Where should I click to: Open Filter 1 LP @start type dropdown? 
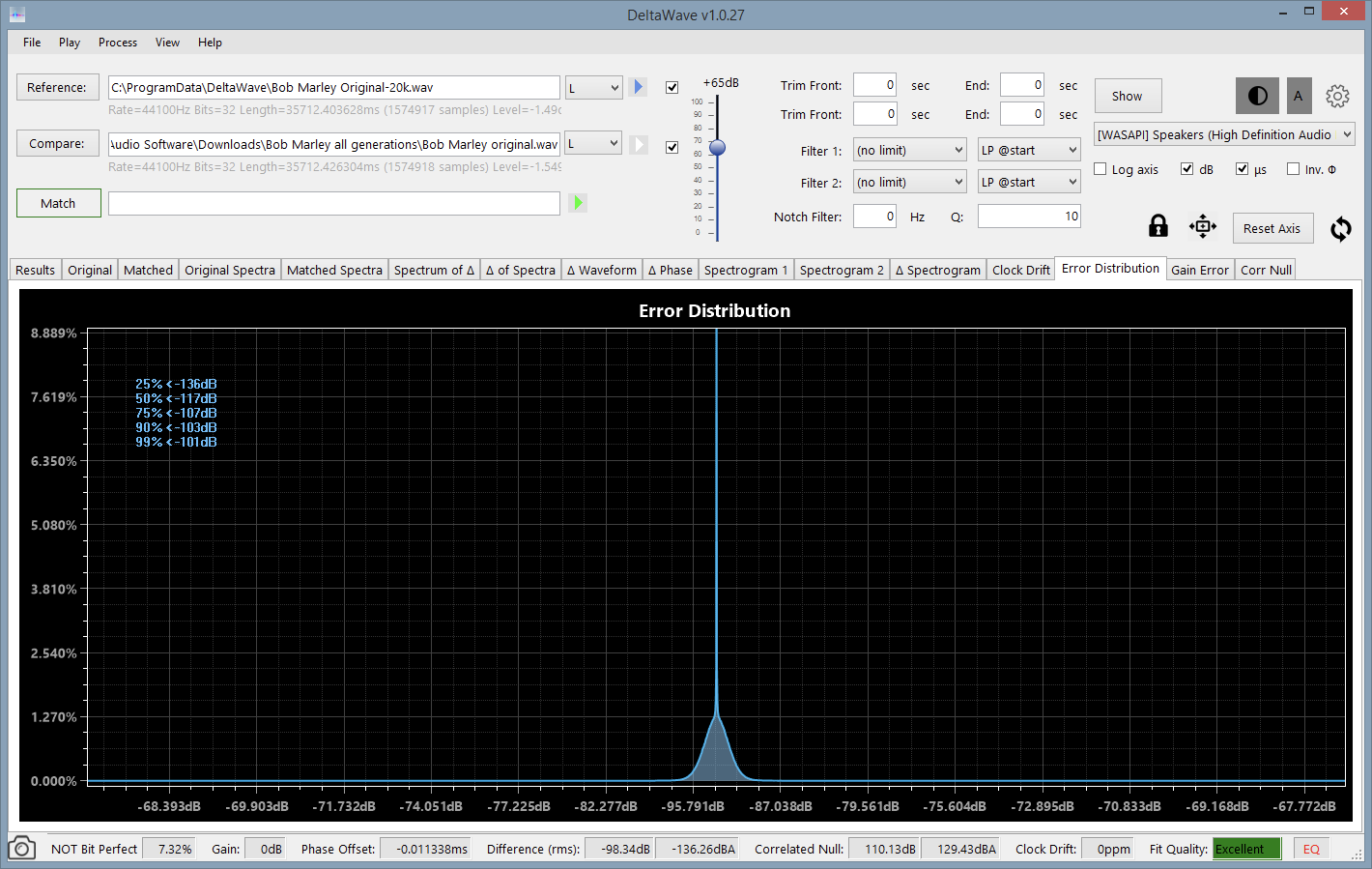(1029, 150)
